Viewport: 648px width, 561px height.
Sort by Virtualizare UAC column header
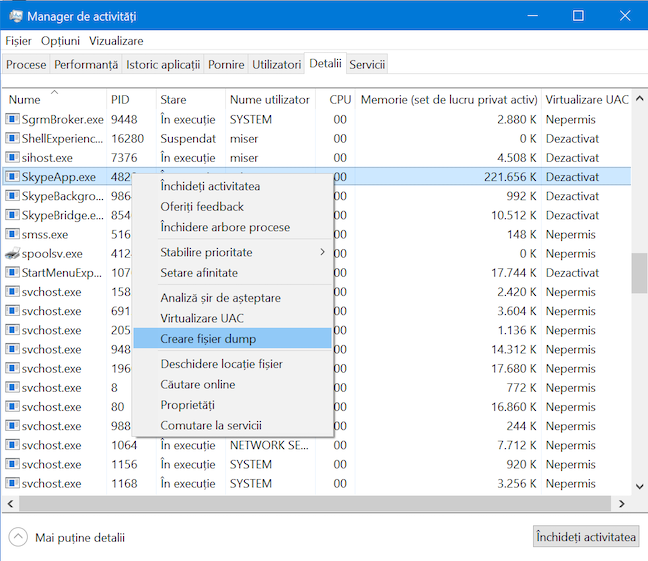pos(586,99)
